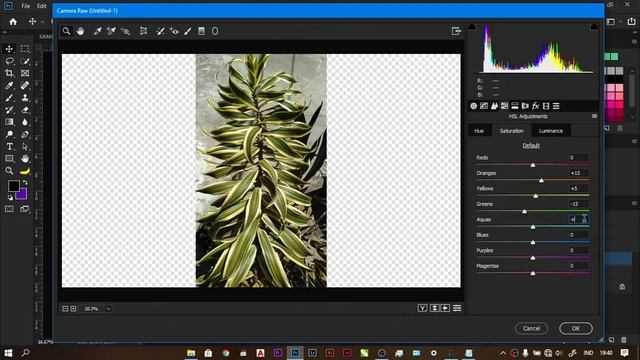Click the Oranges saturation slider handle
The width and height of the screenshot is (640, 360).
tap(541, 180)
